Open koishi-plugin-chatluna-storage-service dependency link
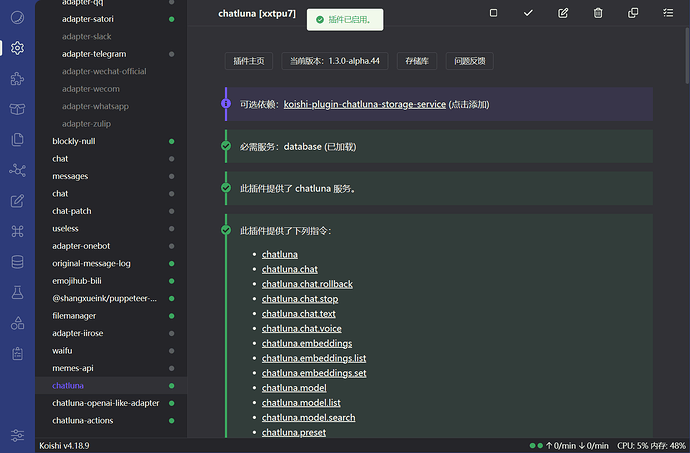Image resolution: width=690 pixels, height=453 pixels. [364, 104]
